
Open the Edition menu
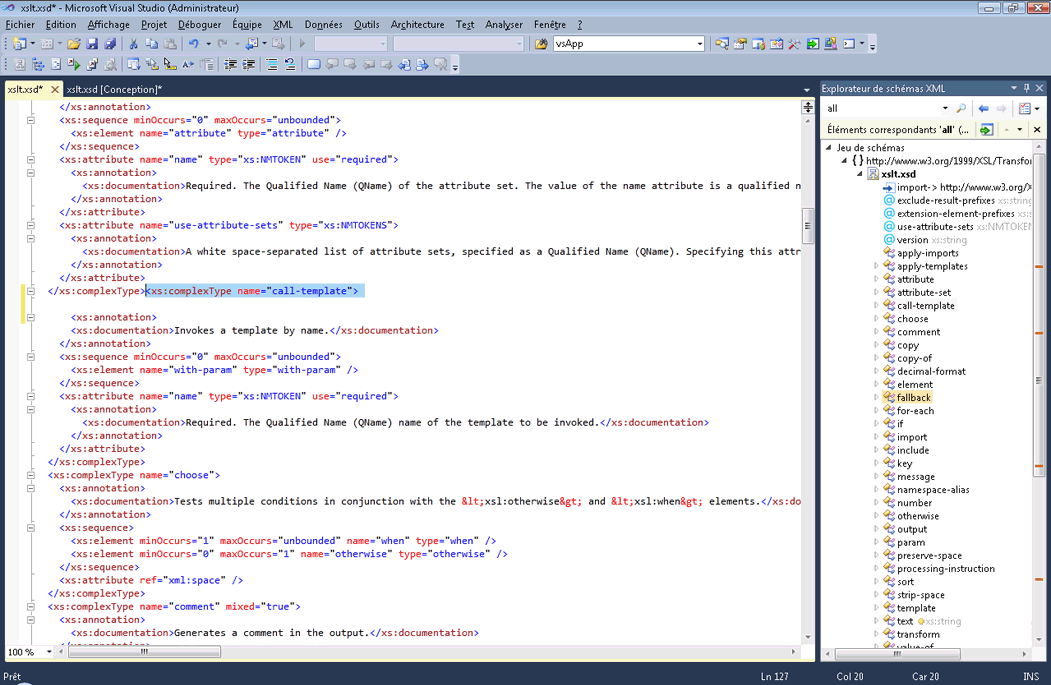coord(61,25)
